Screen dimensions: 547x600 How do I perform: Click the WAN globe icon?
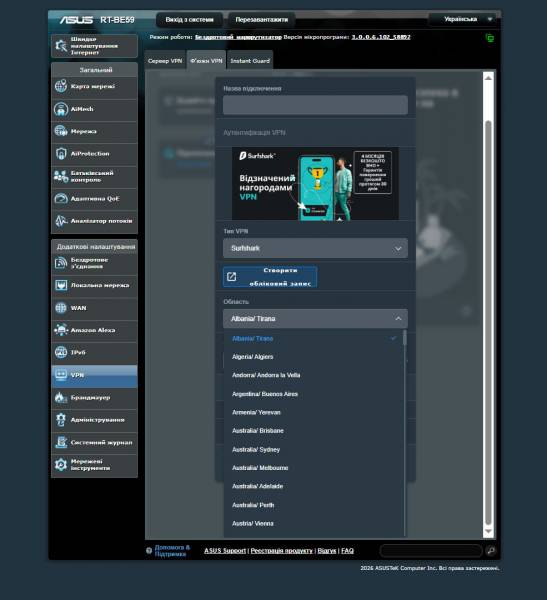(x=61, y=308)
